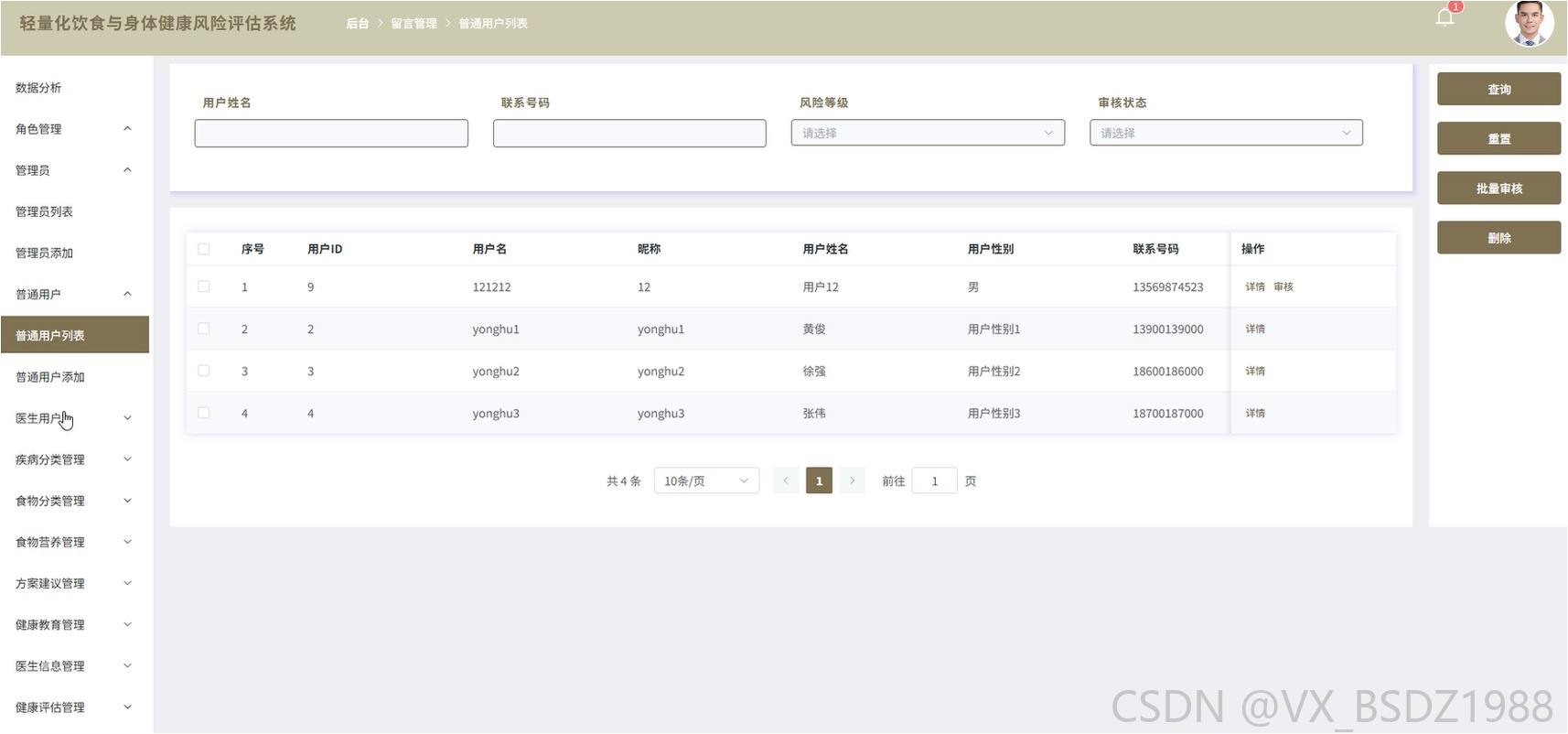This screenshot has width=1568, height=734.
Task: Open 数据分析 in the sidebar
Action: 74,88
